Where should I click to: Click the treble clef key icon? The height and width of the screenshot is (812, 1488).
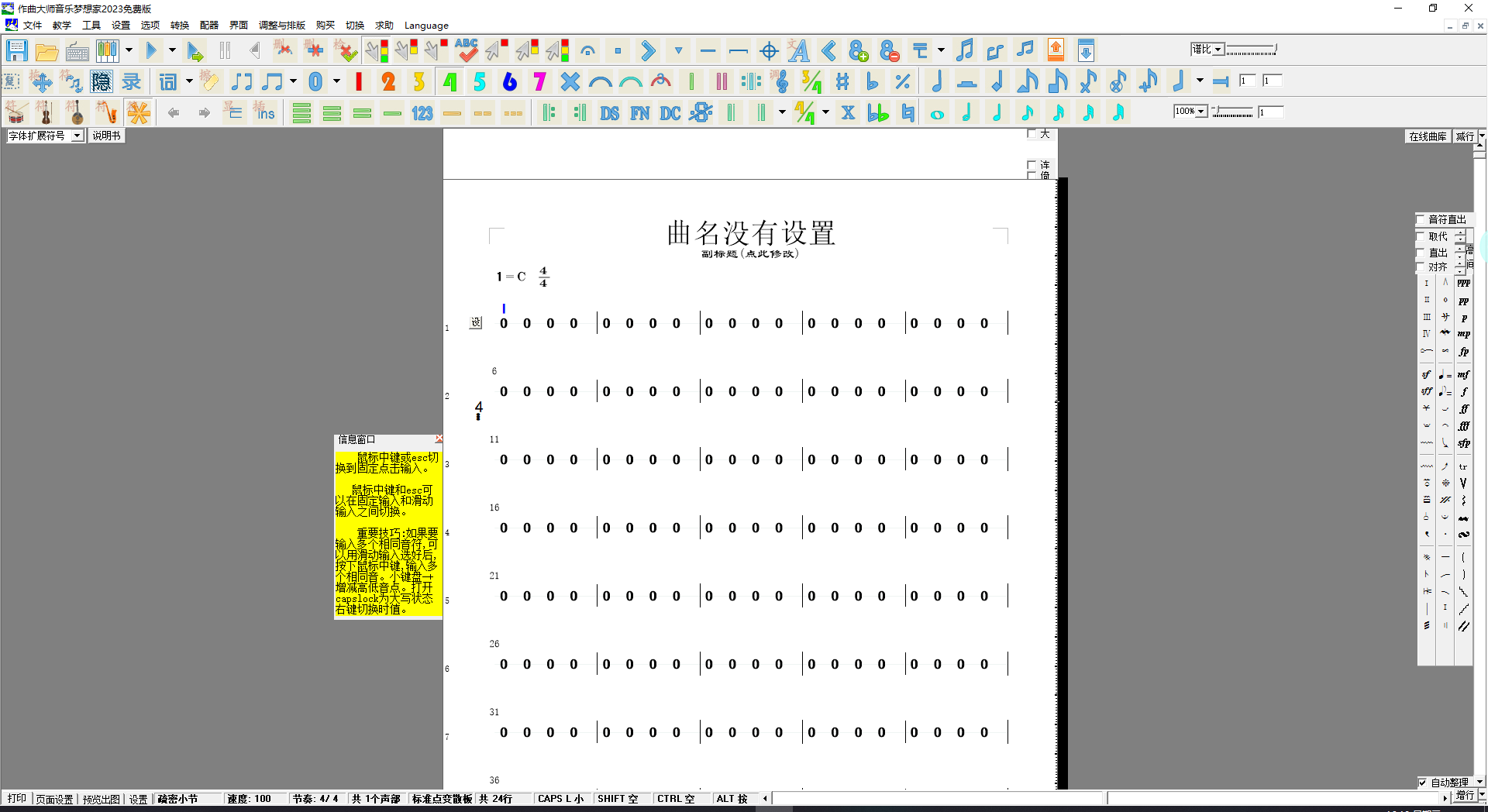coord(781,81)
